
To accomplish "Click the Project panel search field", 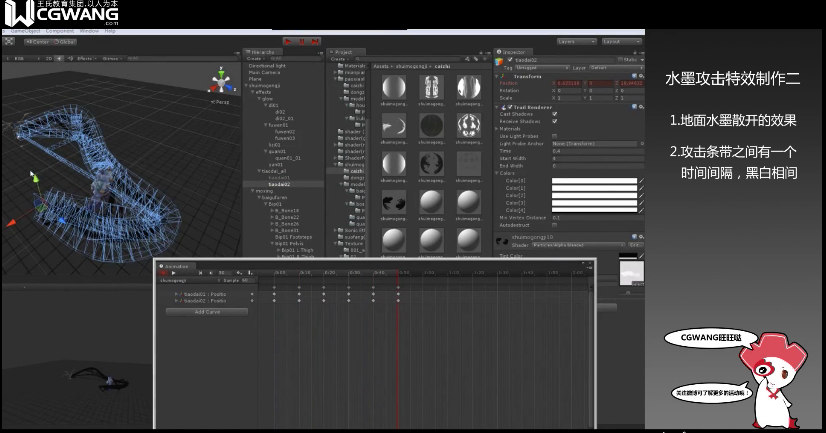I will (x=408, y=59).
